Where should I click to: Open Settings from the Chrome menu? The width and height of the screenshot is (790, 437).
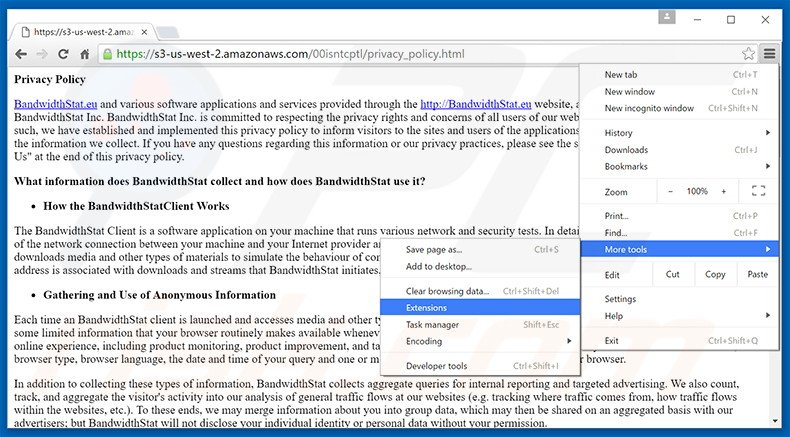tap(680, 299)
